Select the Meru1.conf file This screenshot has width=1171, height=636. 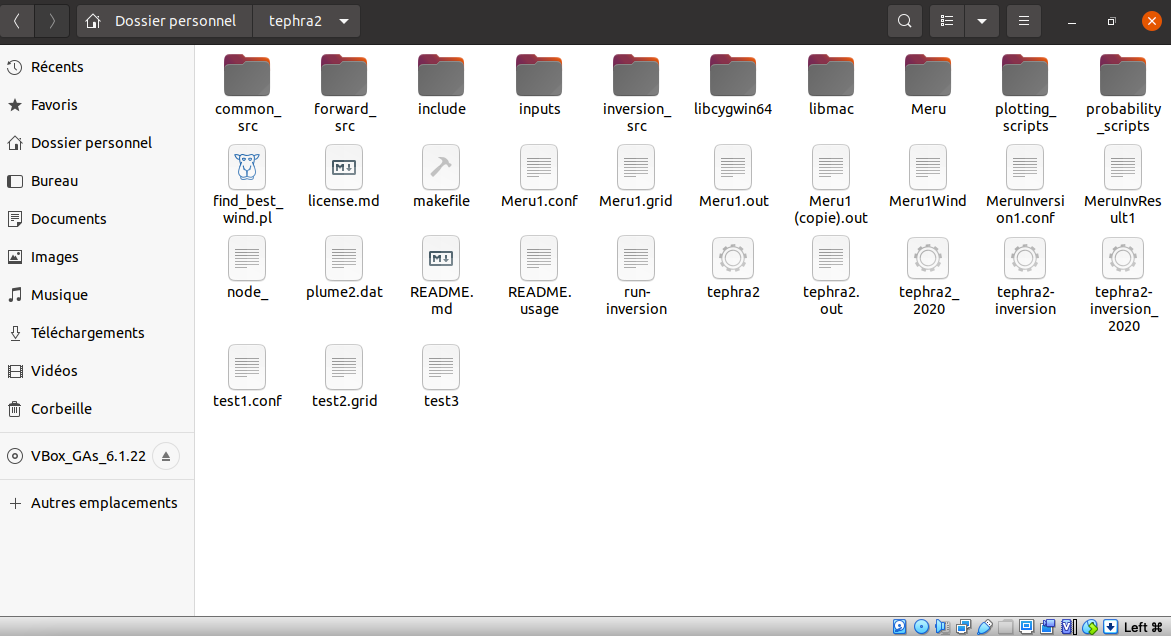539,167
